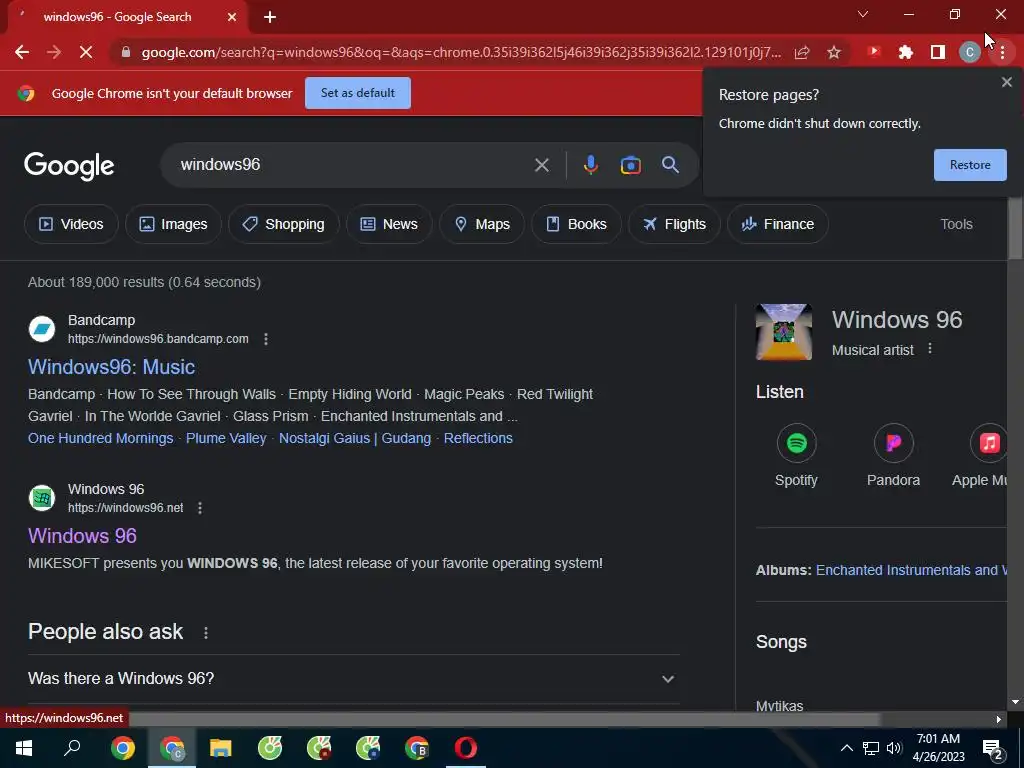Click the vertical page scrollbar
The width and height of the screenshot is (1024, 768).
(1015, 229)
